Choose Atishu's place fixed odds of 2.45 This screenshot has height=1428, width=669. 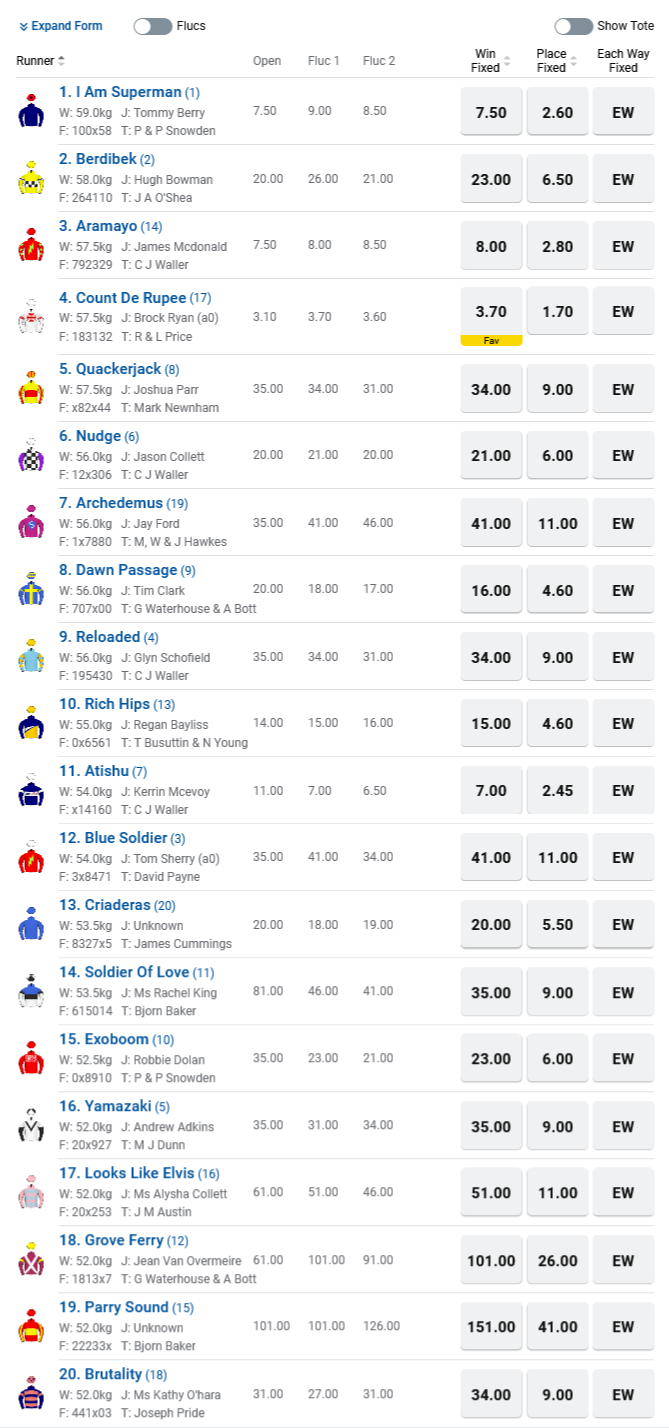pos(558,790)
